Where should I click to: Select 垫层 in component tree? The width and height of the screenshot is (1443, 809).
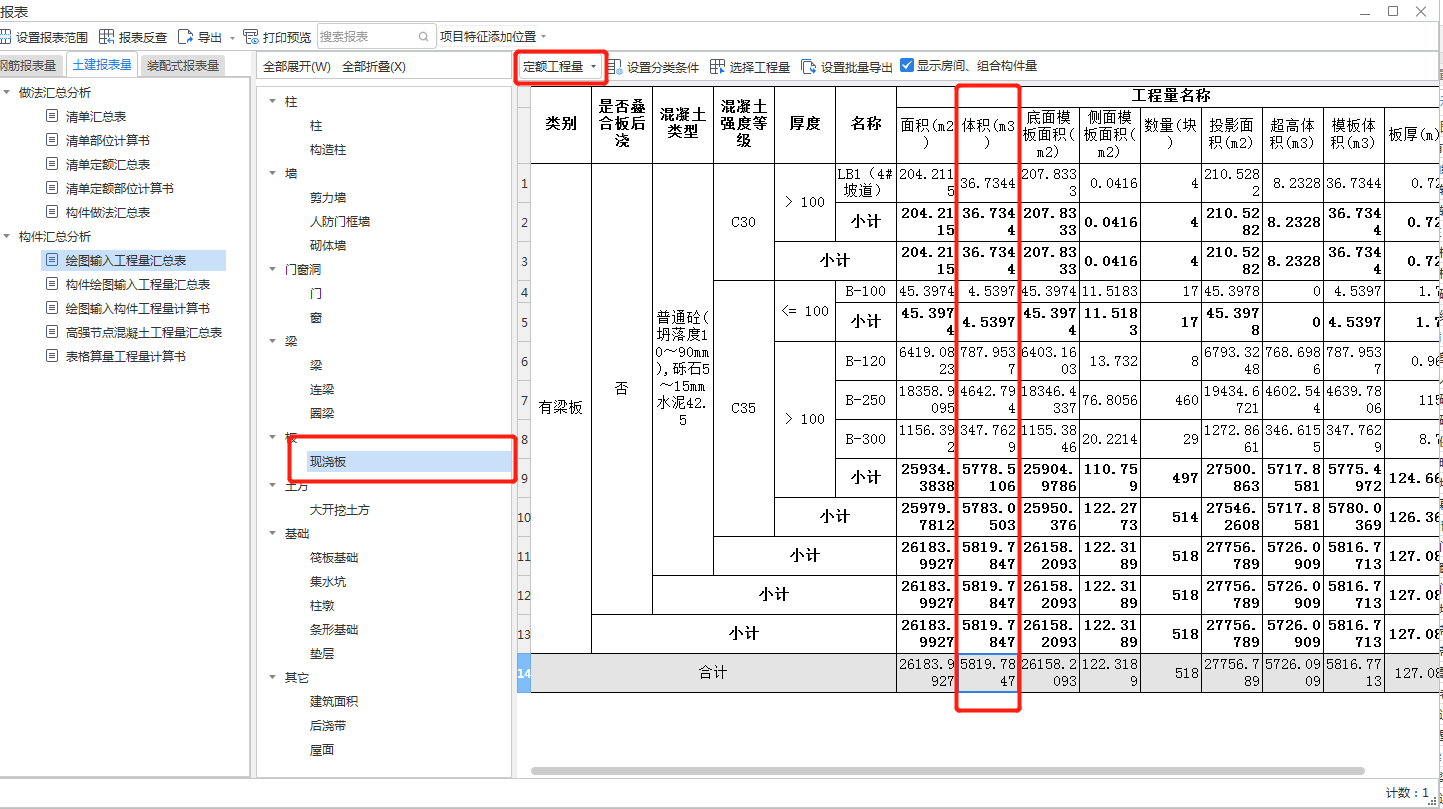(322, 654)
